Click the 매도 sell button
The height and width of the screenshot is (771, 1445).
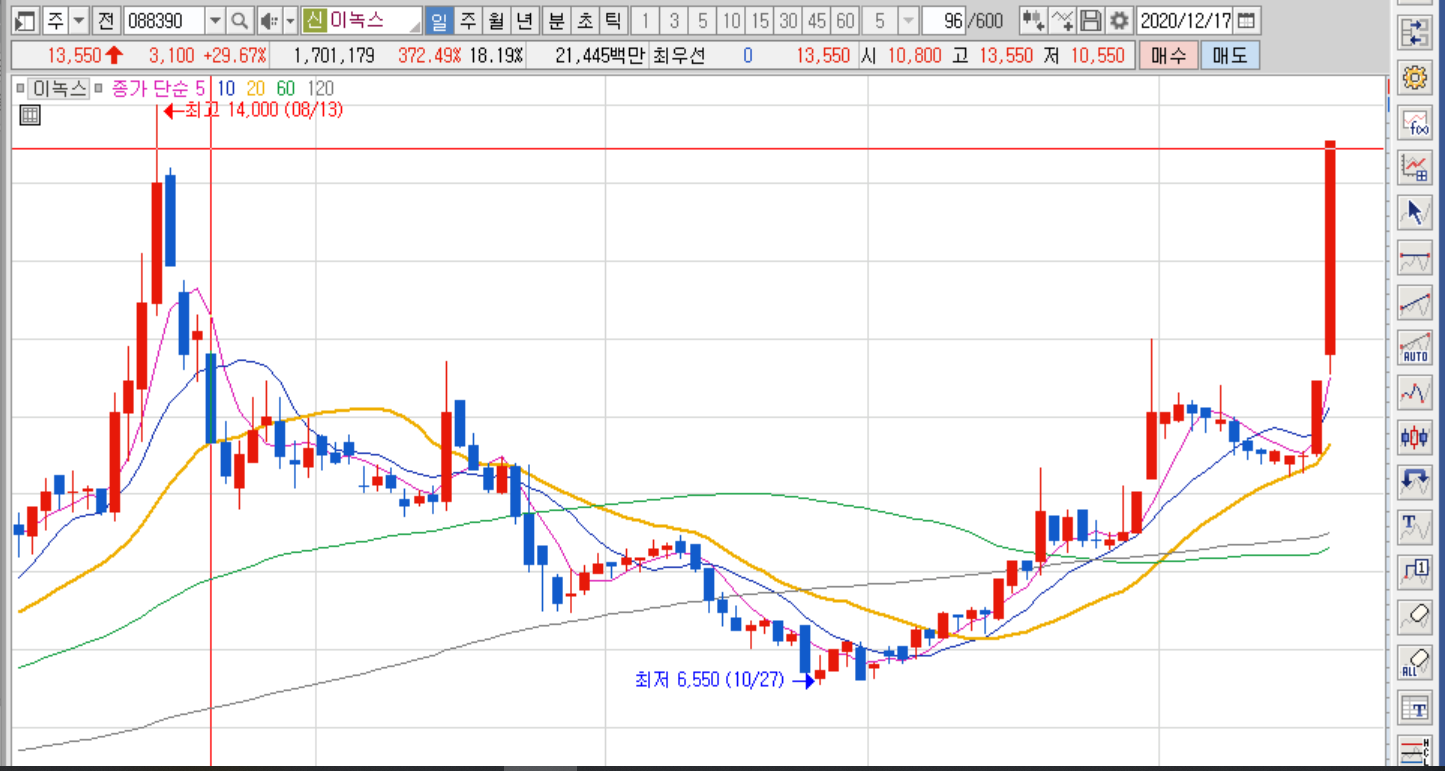1229,56
